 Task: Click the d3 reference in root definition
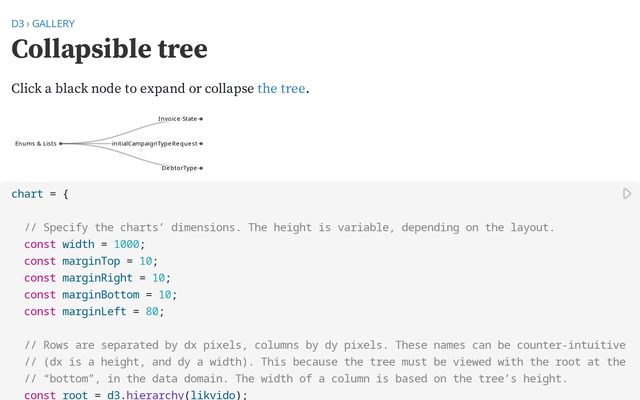tap(113, 395)
